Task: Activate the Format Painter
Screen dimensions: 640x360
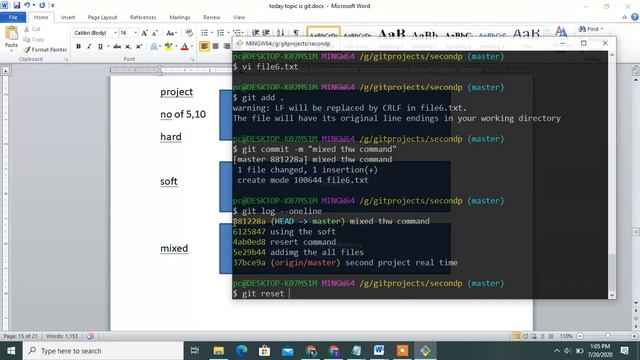Action: click(45, 49)
